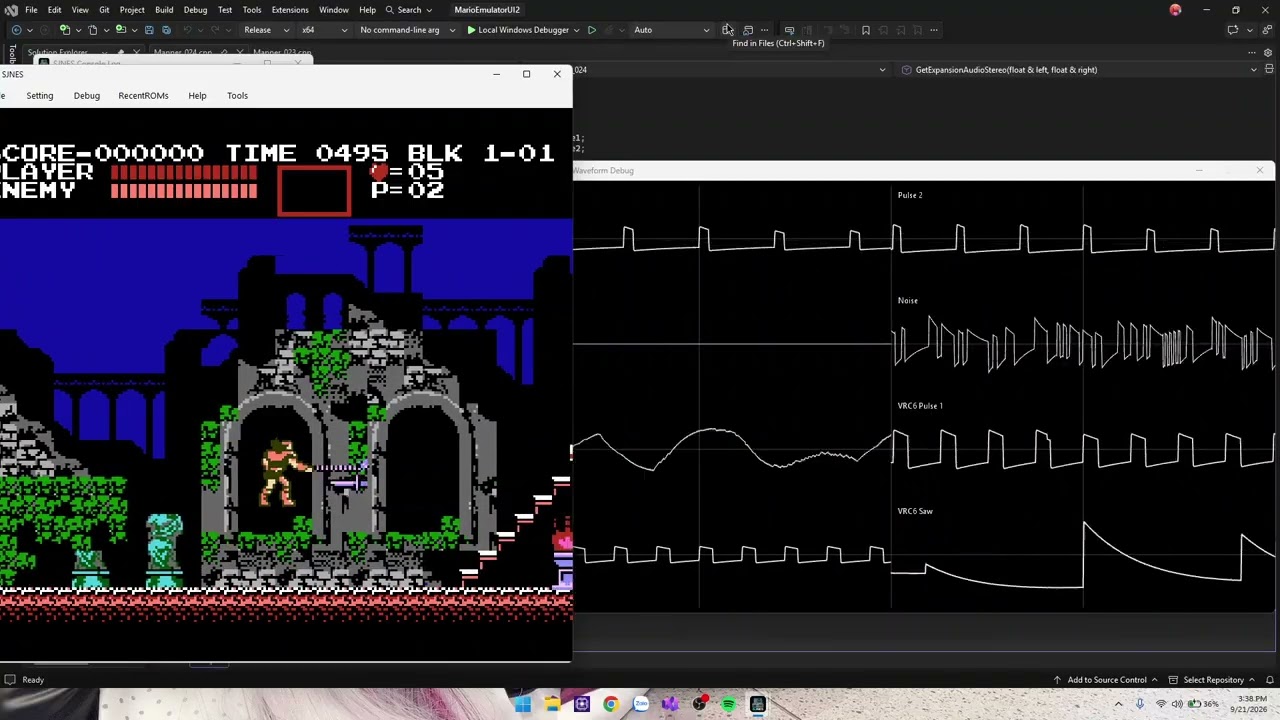Open the Help menu in SJNES window
Screen dimensions: 1280x720
click(x=197, y=96)
